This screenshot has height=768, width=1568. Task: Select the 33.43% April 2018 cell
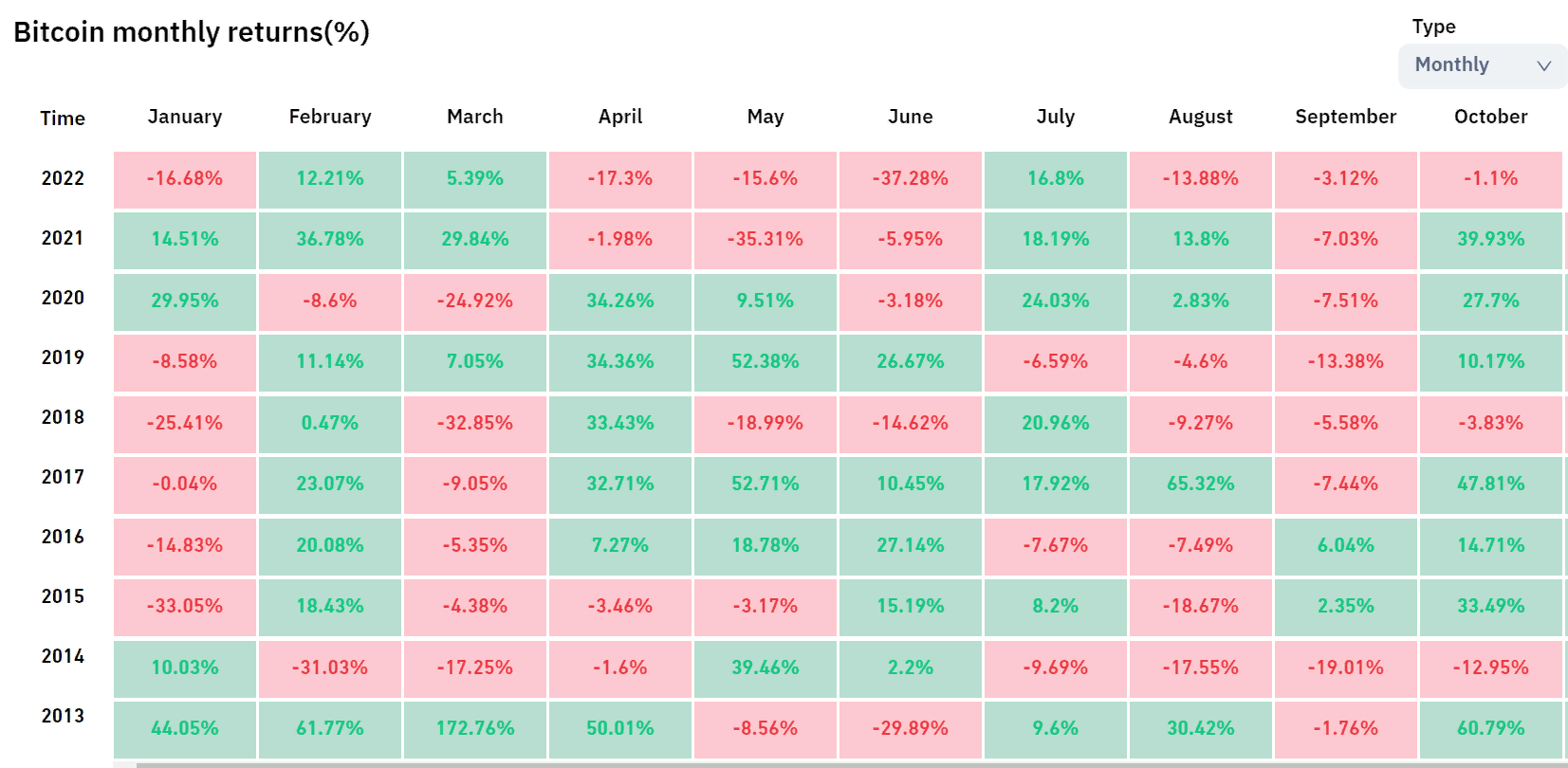tap(620, 424)
